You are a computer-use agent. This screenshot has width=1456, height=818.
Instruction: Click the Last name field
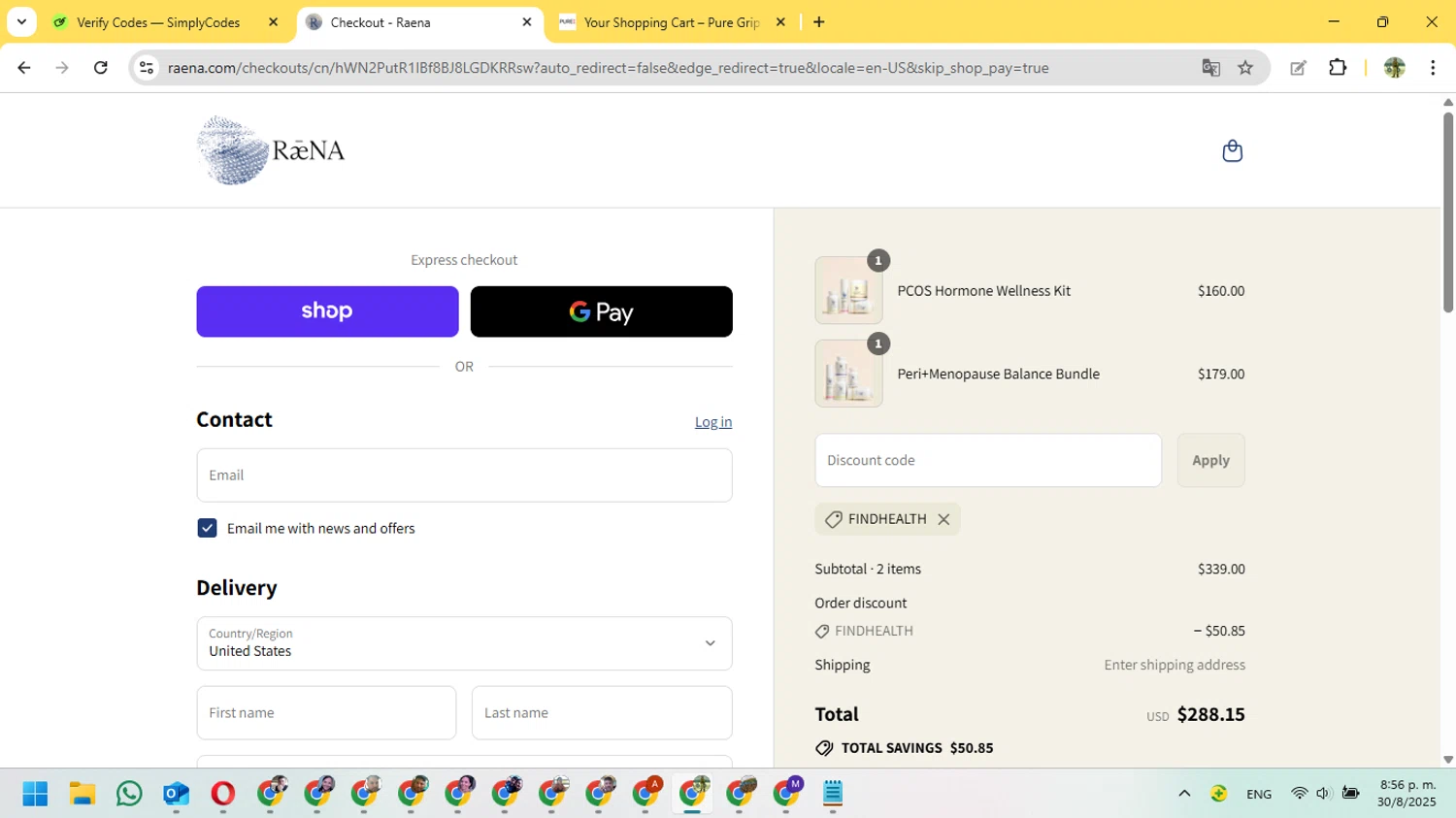[602, 713]
